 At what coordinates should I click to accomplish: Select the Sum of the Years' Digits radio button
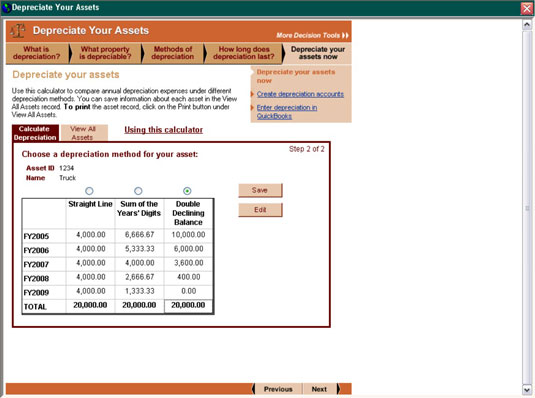point(138,191)
